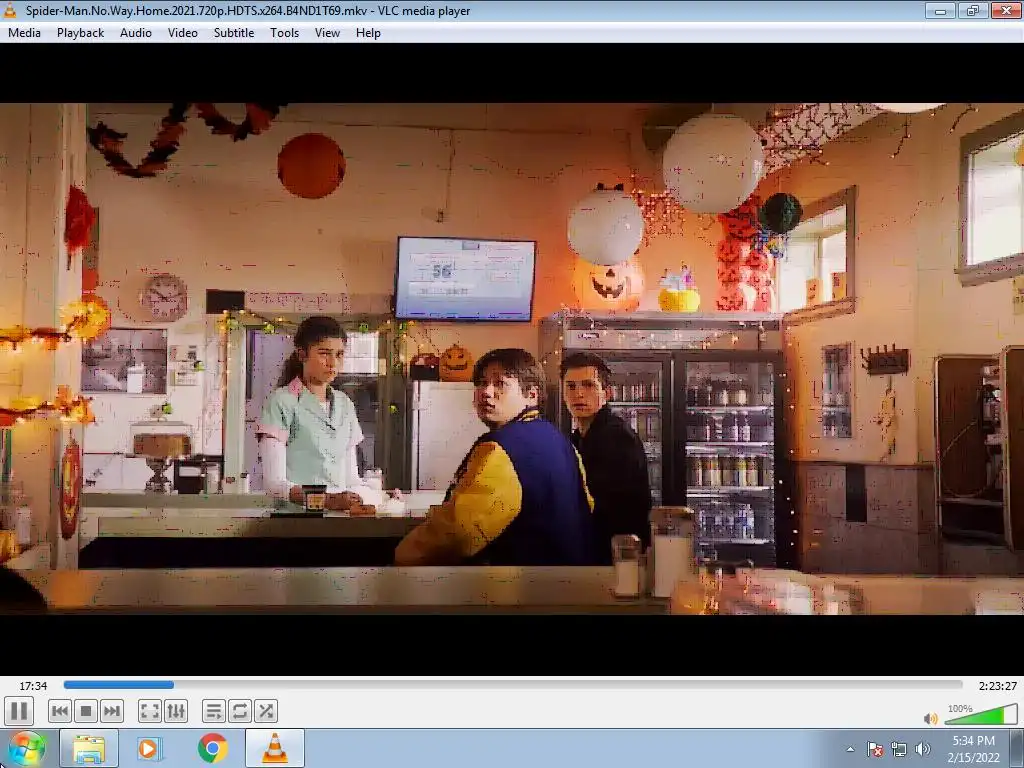Launch Windows Media Player from taskbar
The width and height of the screenshot is (1024, 768).
pyautogui.click(x=148, y=748)
